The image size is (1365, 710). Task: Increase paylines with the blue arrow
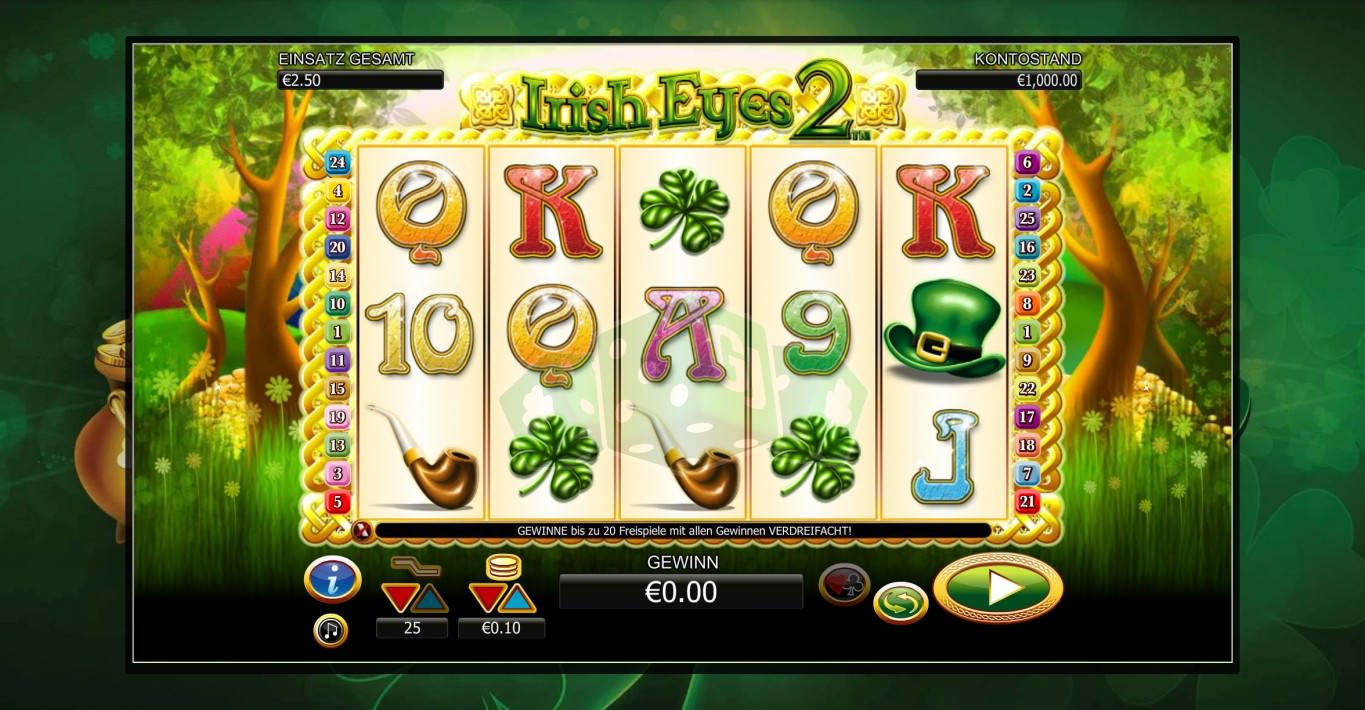430,598
